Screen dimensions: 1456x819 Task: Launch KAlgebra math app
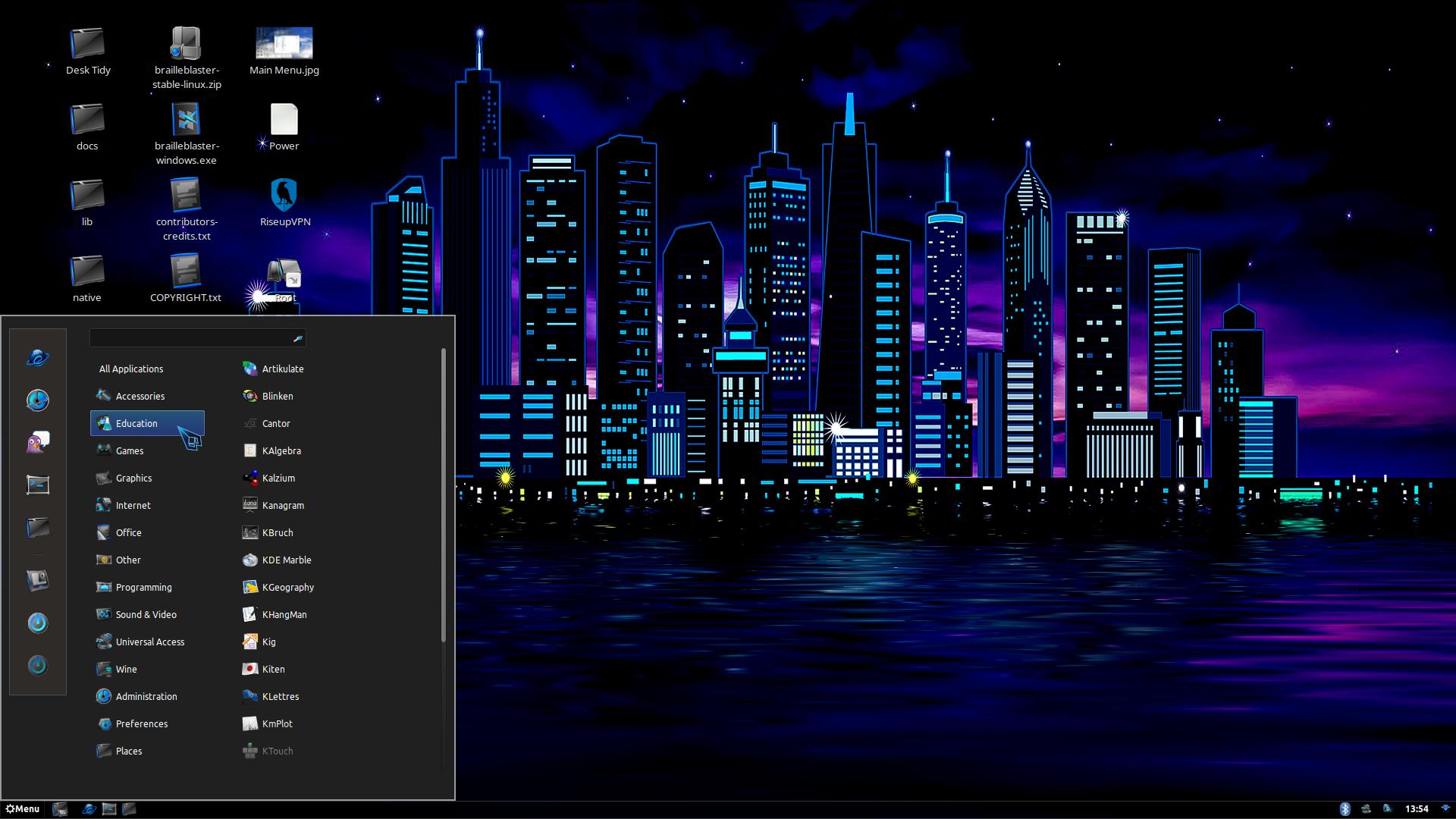[281, 450]
